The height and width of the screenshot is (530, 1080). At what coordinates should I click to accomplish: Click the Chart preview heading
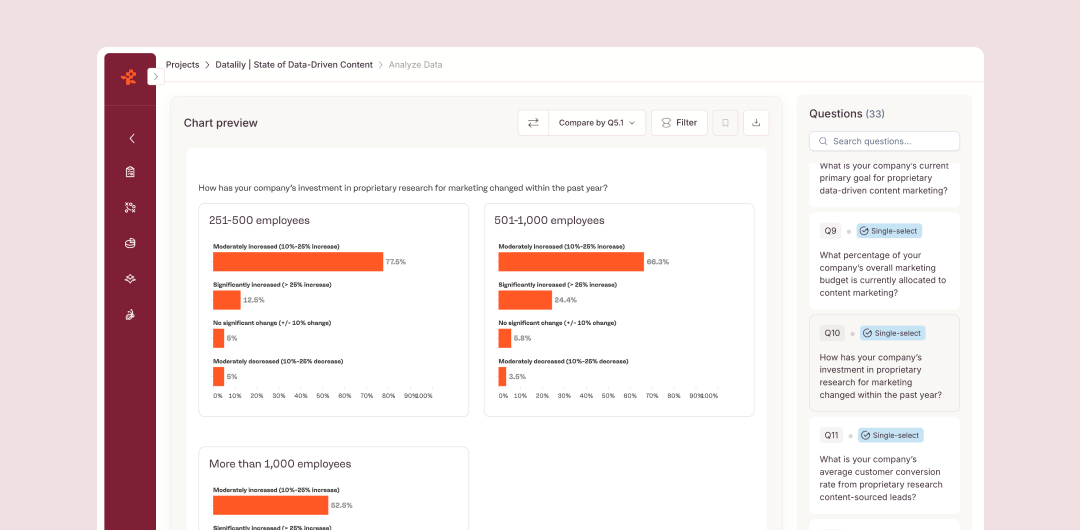point(220,123)
